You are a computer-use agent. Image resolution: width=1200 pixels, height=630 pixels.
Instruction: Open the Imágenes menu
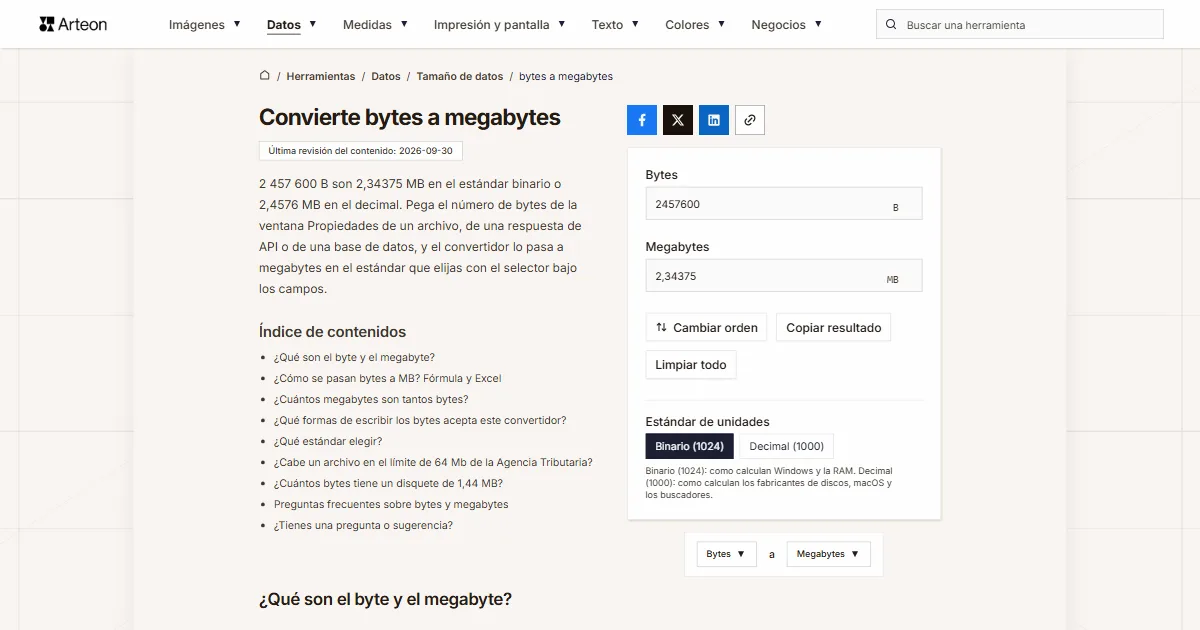click(x=205, y=25)
